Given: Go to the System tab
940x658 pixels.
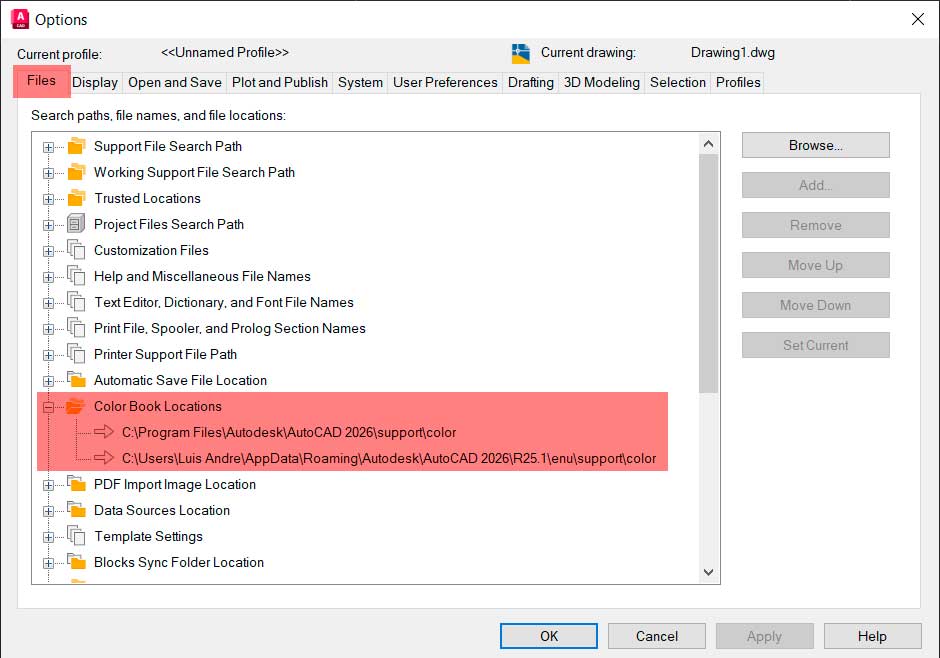Looking at the screenshot, I should click(x=360, y=82).
